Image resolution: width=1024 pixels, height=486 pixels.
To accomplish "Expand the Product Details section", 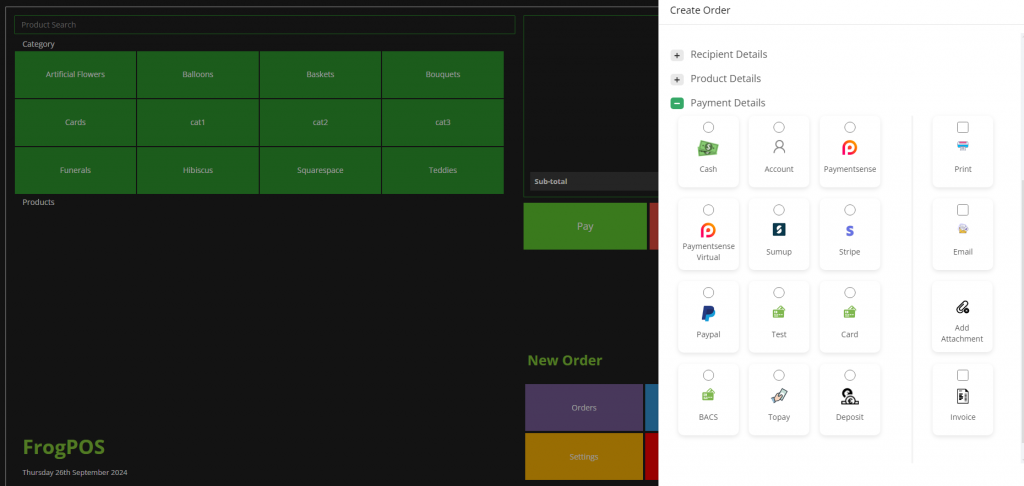I will point(677,79).
